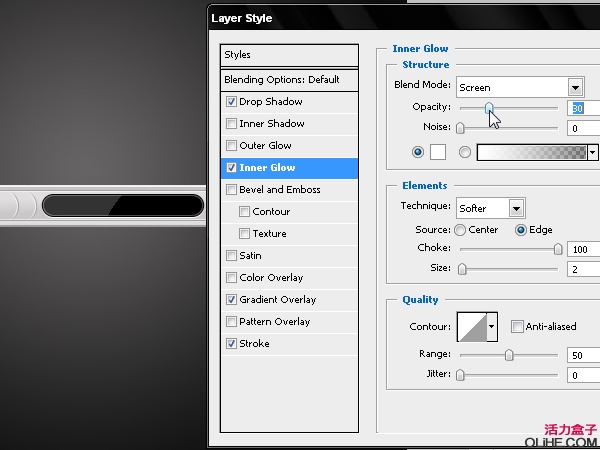The height and width of the screenshot is (450, 600).
Task: Click the Noise slider handle
Action: pyautogui.click(x=460, y=128)
